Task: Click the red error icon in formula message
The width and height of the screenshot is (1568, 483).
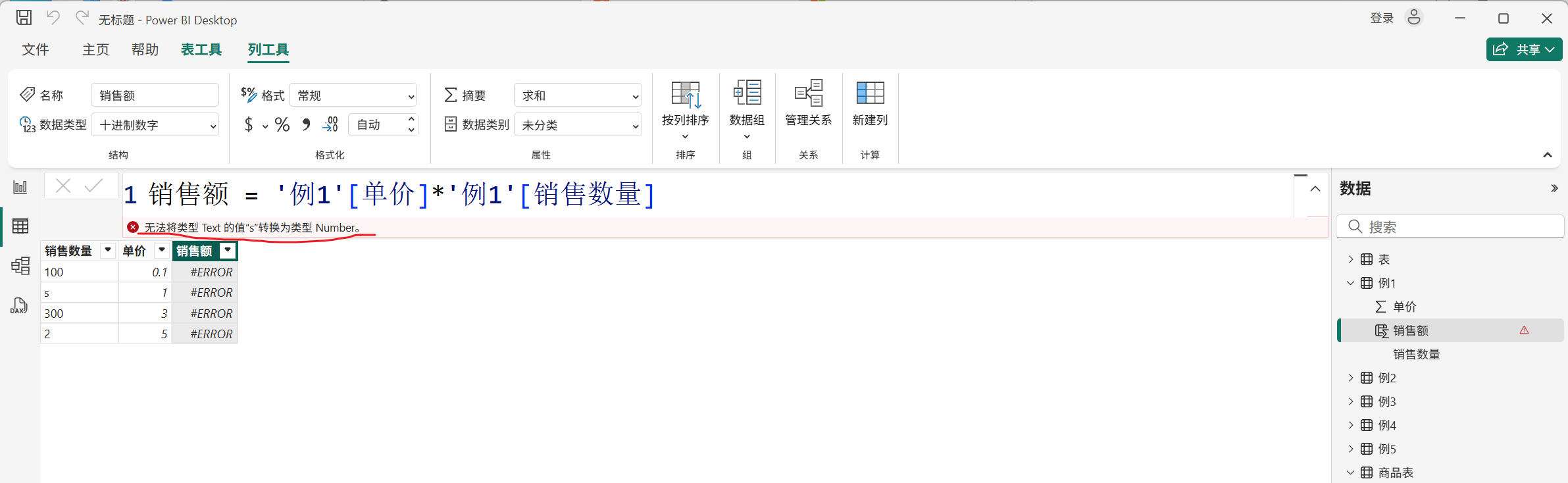Action: coord(133,227)
